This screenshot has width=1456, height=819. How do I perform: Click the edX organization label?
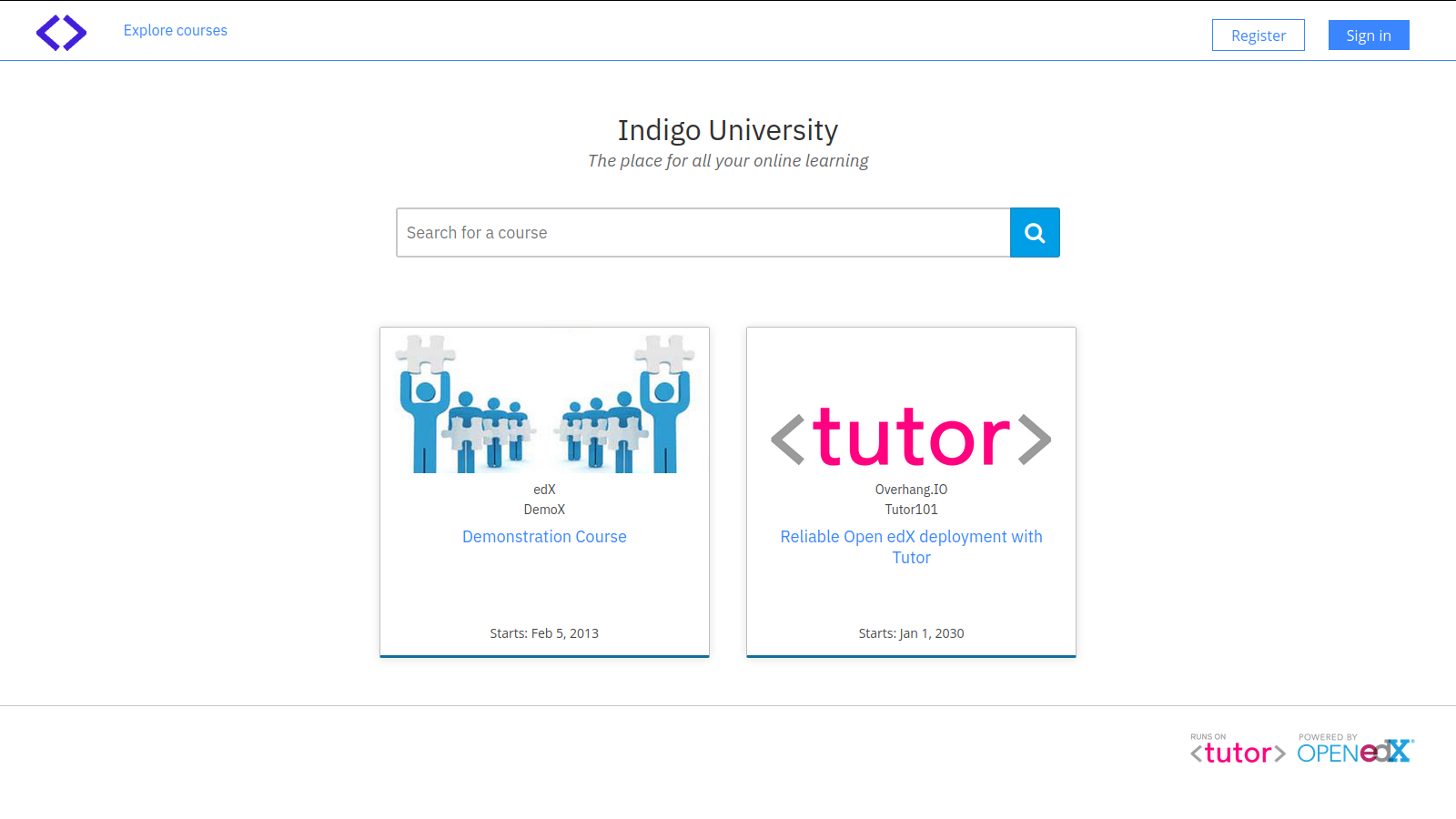click(x=544, y=490)
